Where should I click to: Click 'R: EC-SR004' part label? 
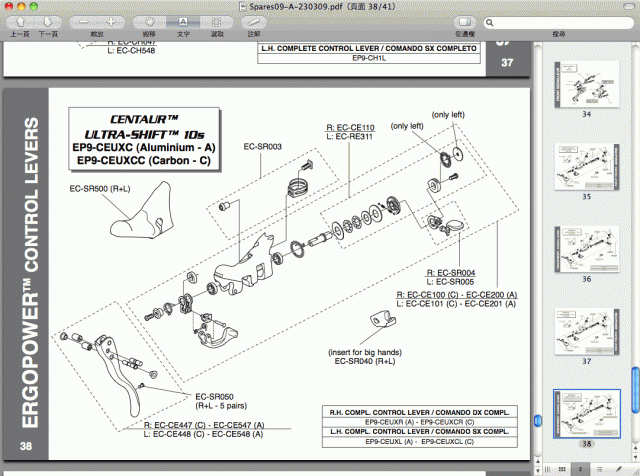451,273
